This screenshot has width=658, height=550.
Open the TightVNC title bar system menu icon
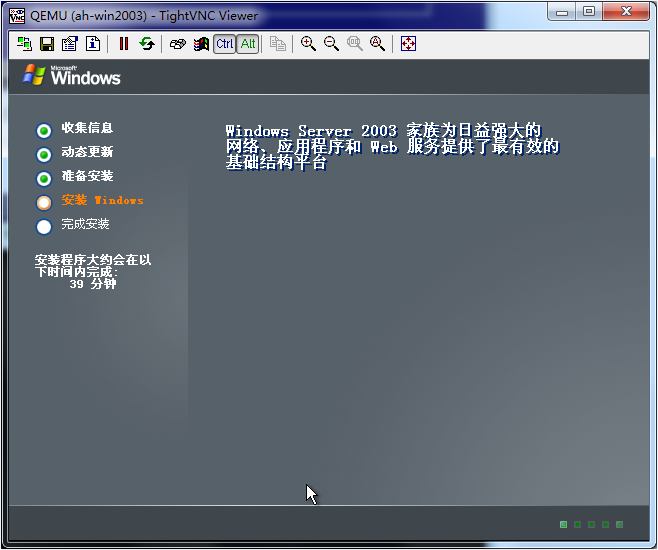(x=16, y=15)
